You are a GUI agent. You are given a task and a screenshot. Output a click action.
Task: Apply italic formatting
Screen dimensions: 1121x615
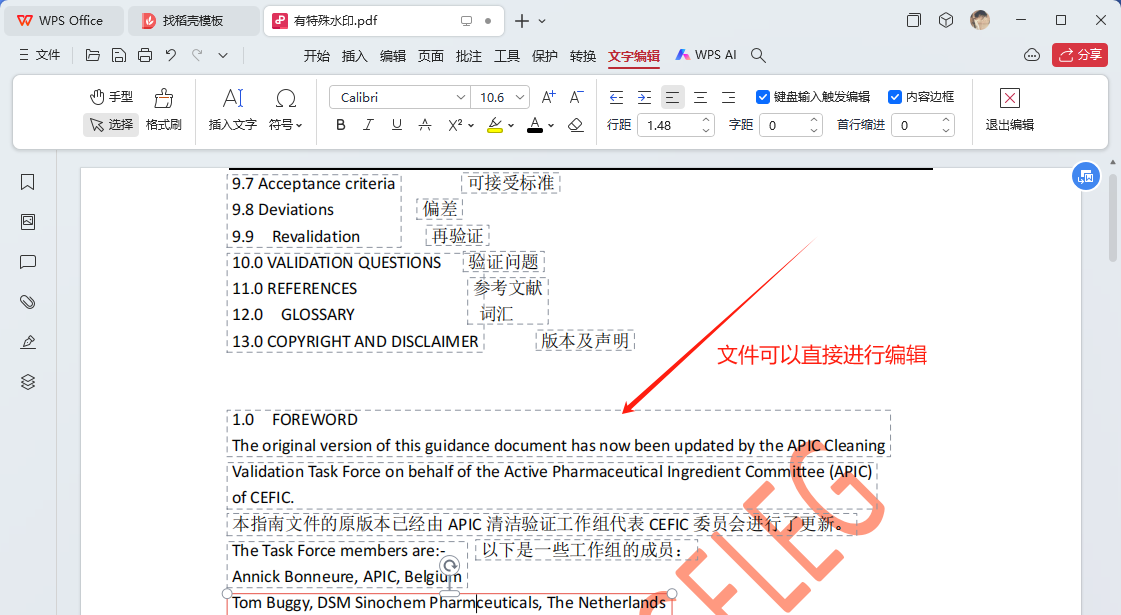368,125
